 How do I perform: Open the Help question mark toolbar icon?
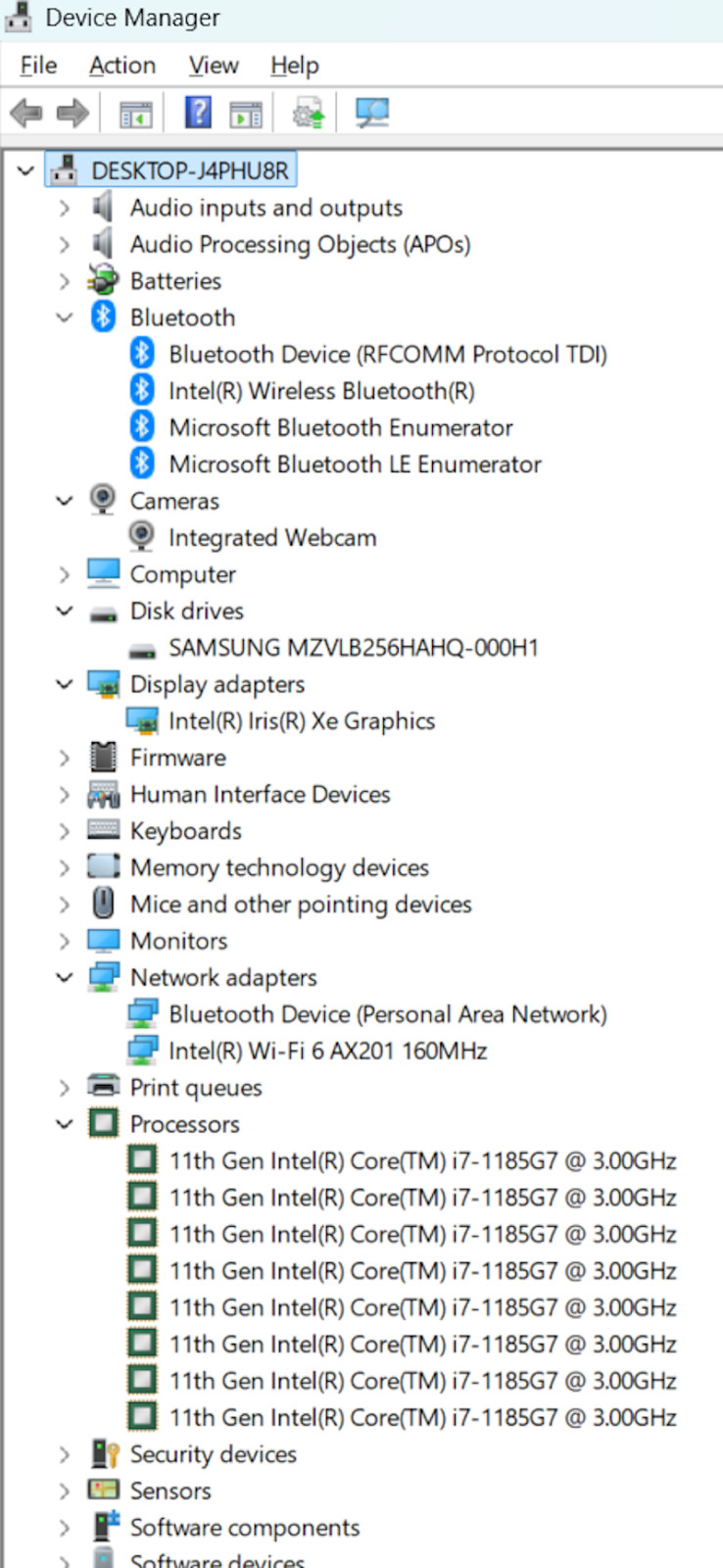point(198,113)
